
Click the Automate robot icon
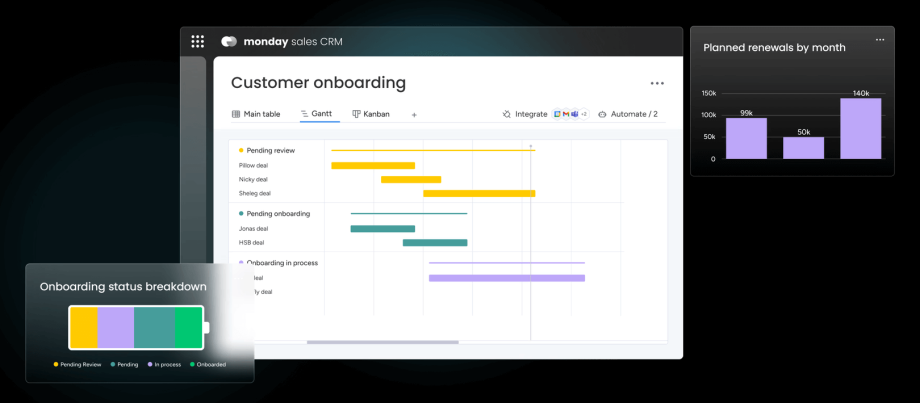pos(602,115)
